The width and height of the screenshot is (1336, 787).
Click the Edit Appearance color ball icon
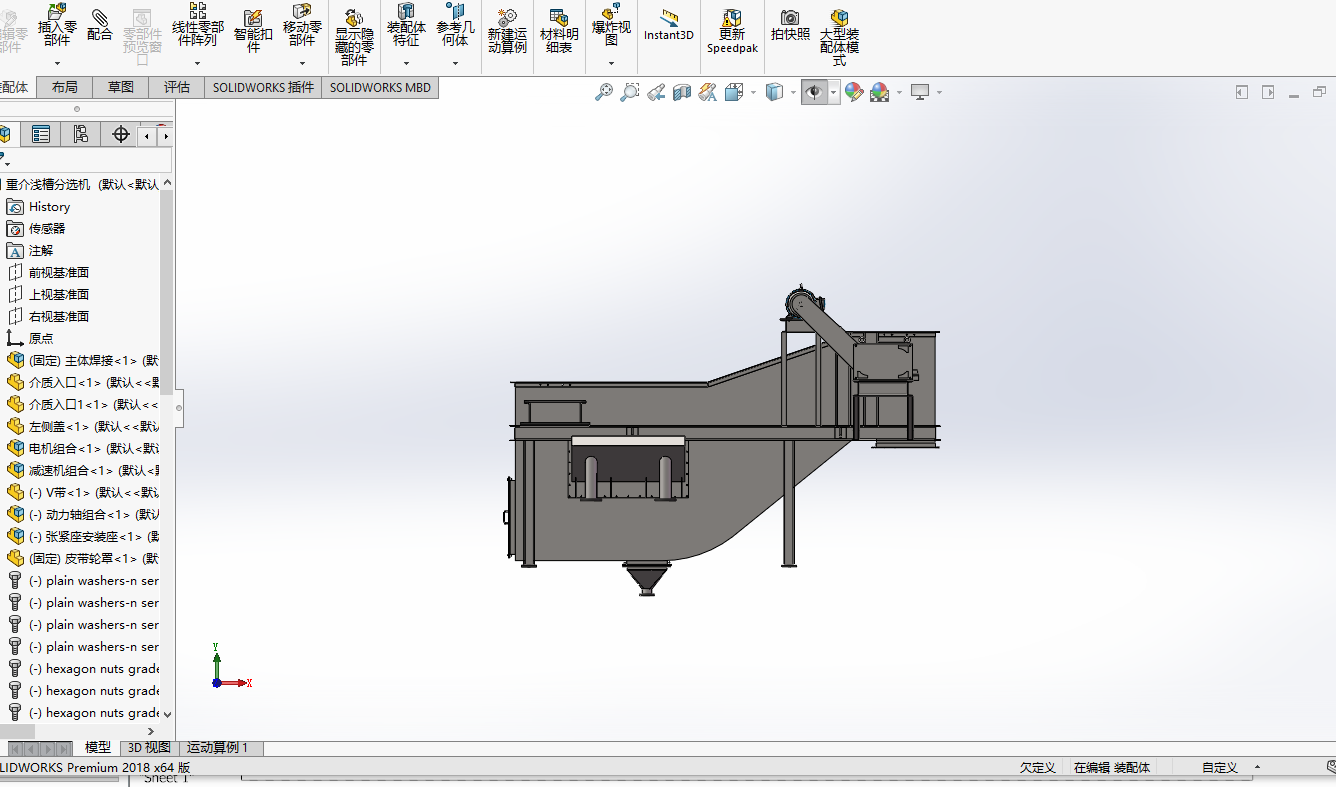point(854,92)
